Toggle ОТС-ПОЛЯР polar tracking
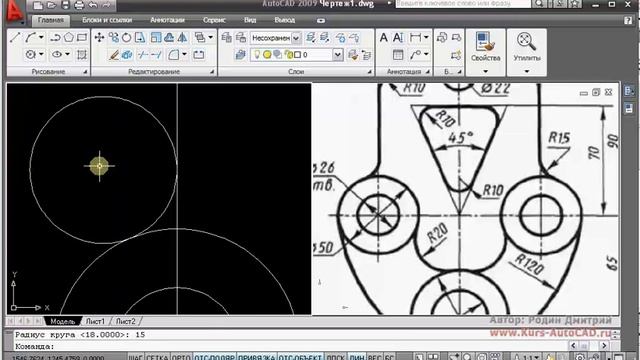The height and width of the screenshot is (360, 640). pos(214,357)
